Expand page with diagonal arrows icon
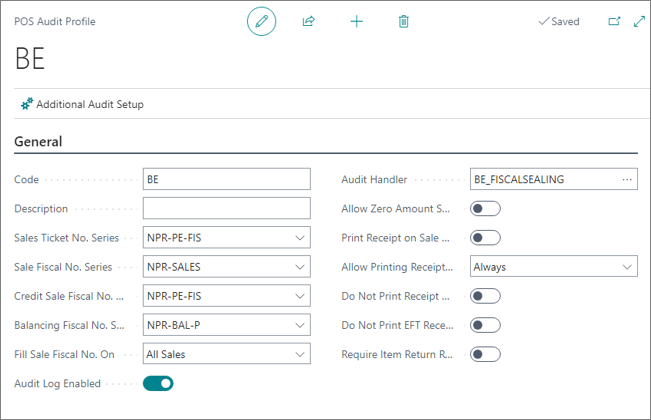The height and width of the screenshot is (420, 651). pos(639,21)
